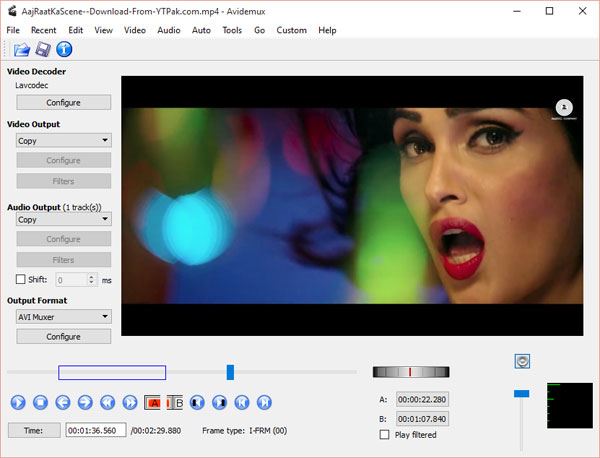Jump to next keyframe double-arrow button
Image resolution: width=600 pixels, height=458 pixels.
(130, 403)
